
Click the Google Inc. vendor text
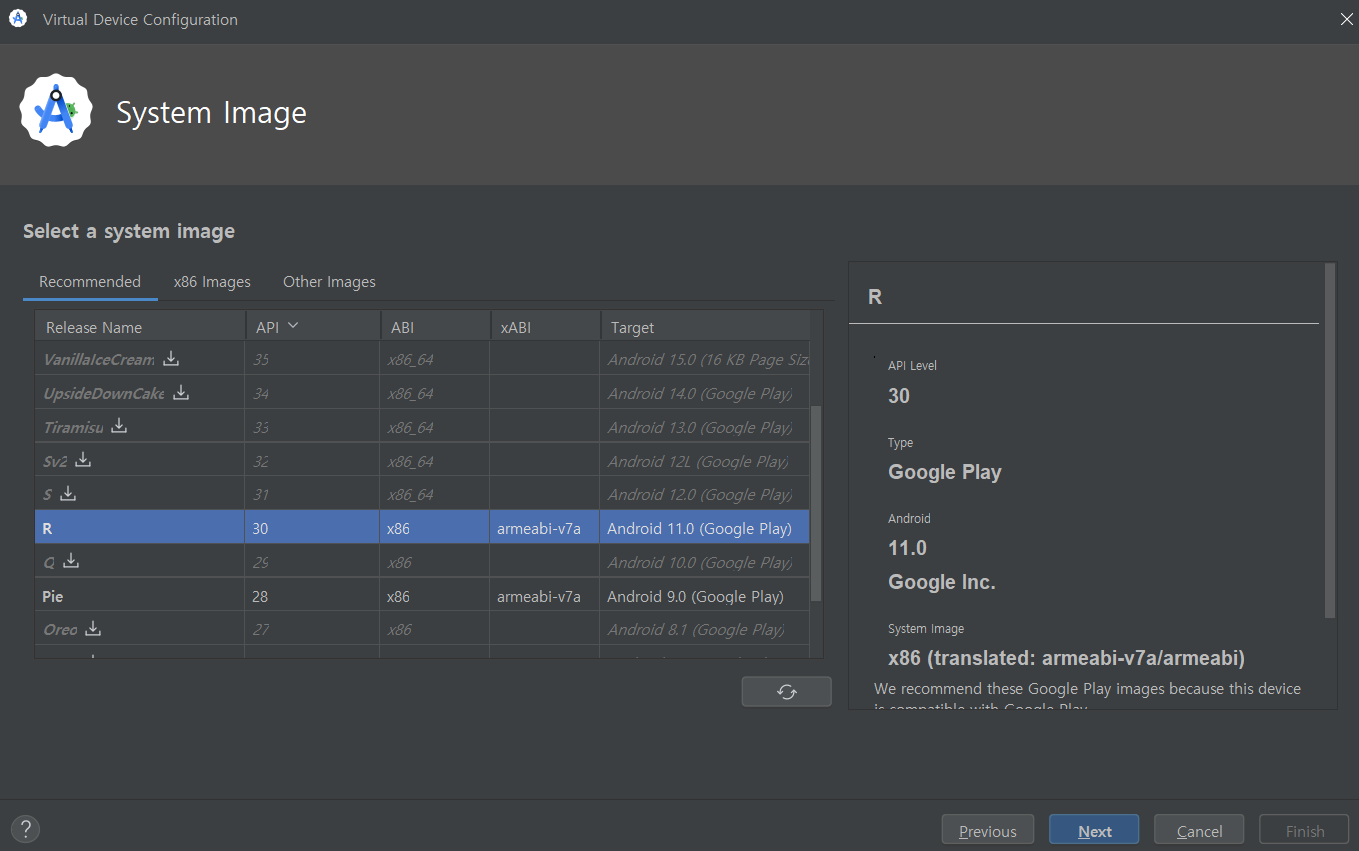tap(942, 582)
